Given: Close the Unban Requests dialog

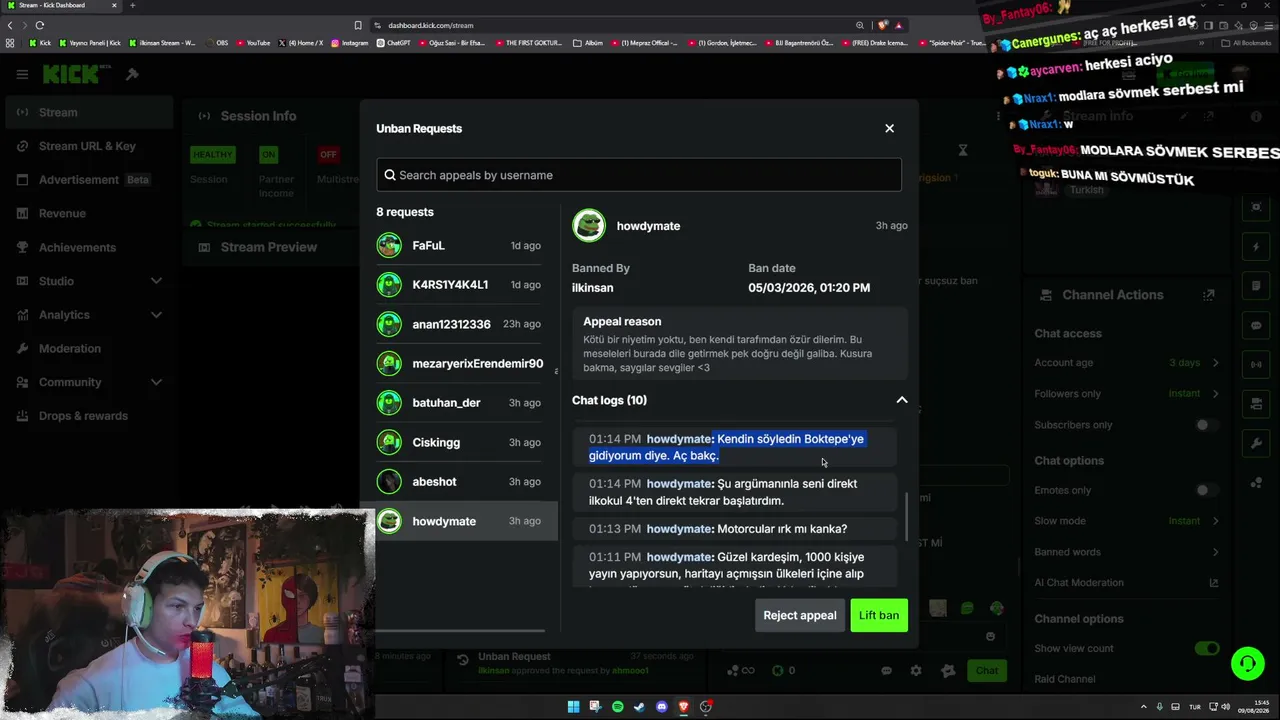Looking at the screenshot, I should point(889,128).
